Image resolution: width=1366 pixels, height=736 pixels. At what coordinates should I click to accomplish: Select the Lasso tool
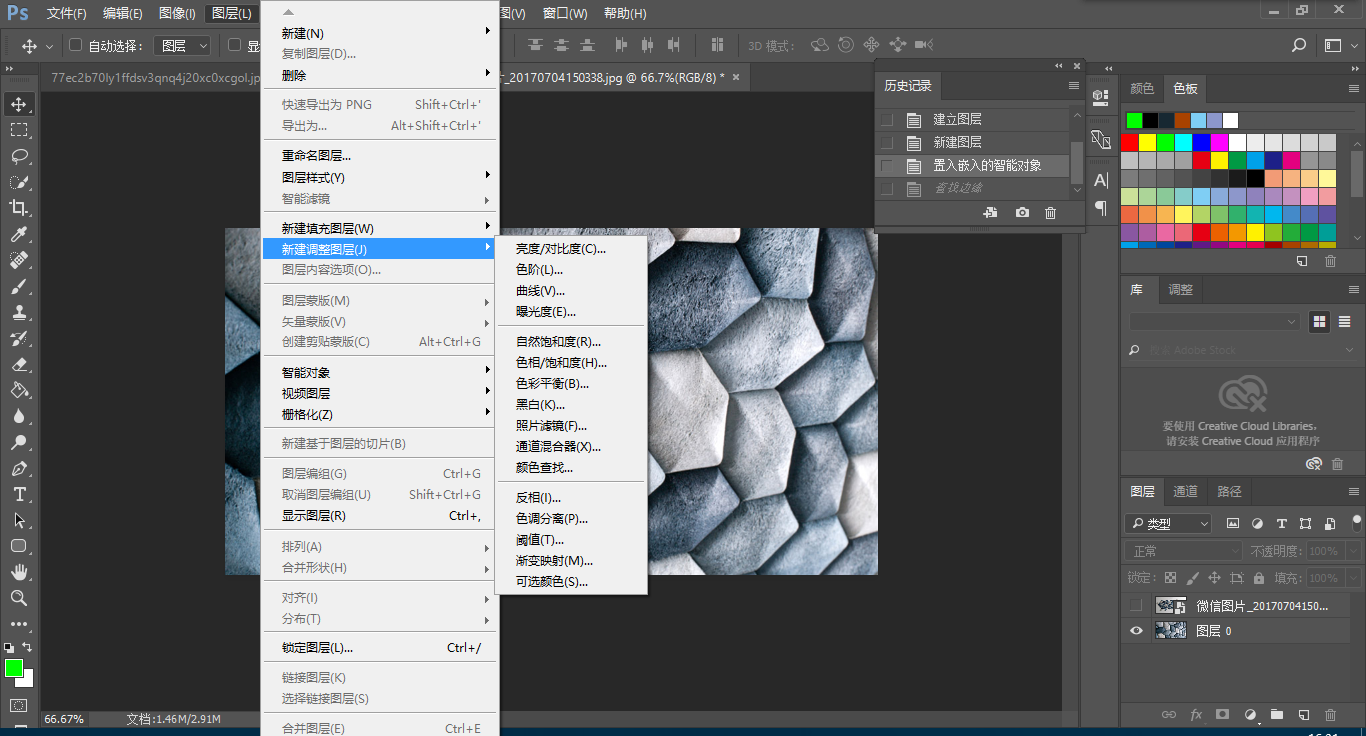point(19,156)
